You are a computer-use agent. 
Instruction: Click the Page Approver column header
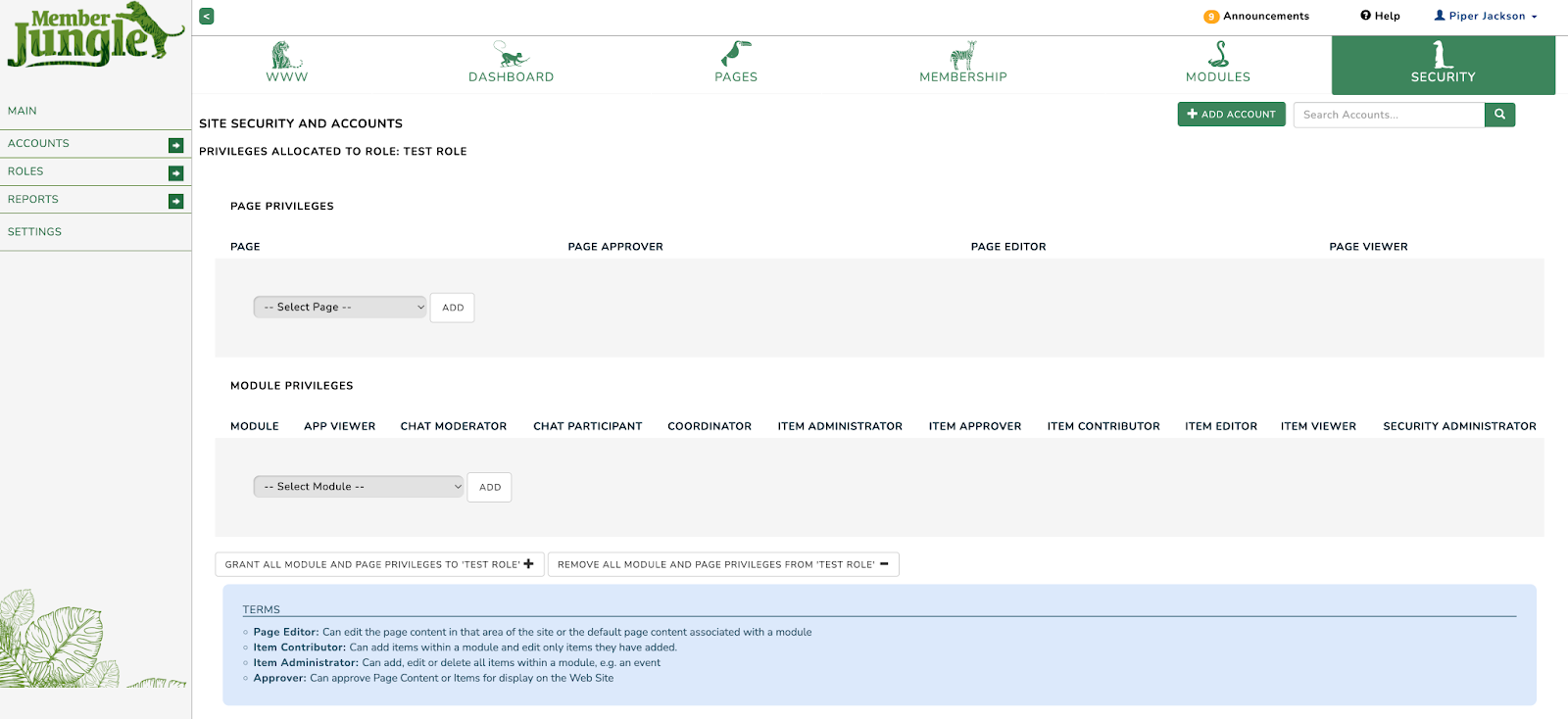[615, 247]
